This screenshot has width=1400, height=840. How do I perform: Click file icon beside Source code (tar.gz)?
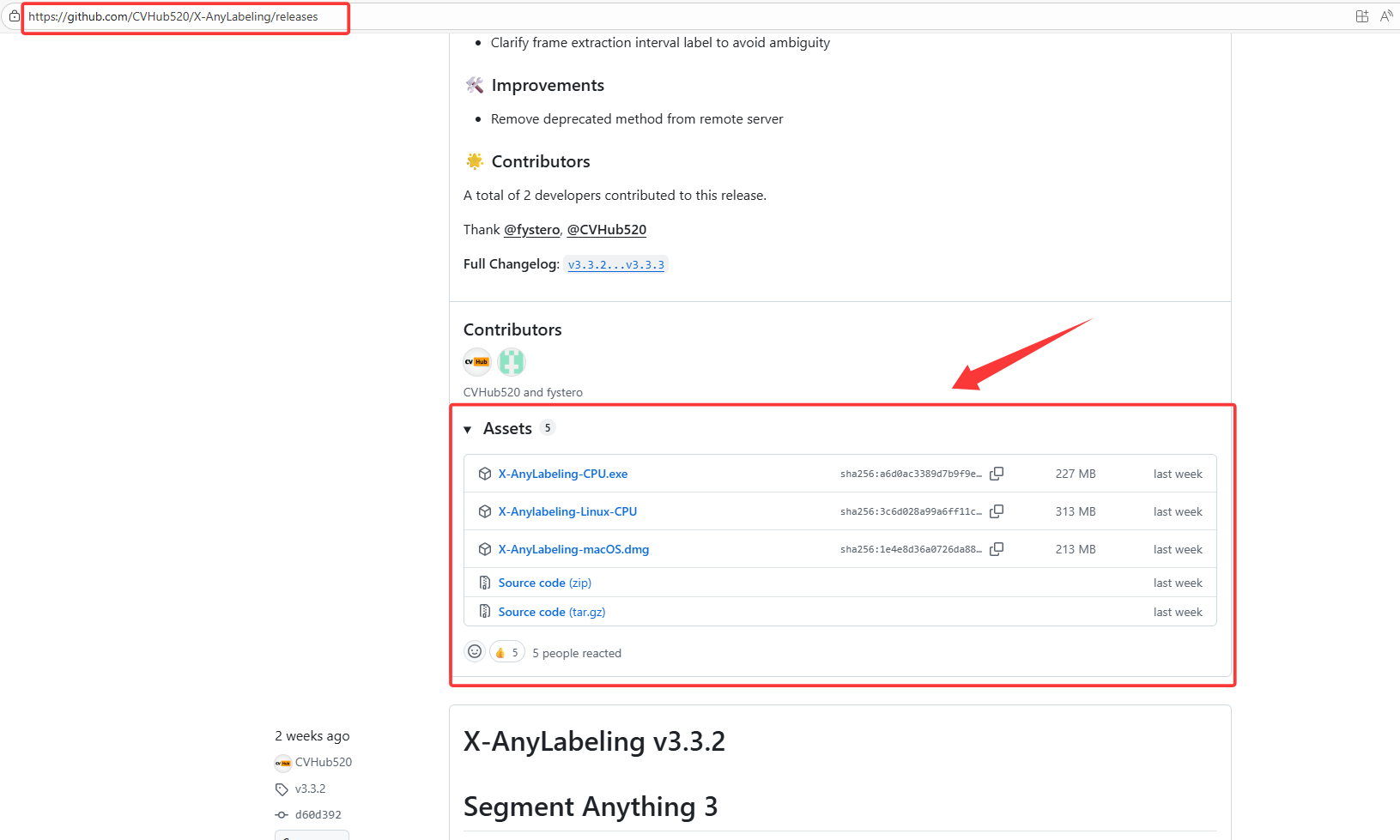(485, 612)
